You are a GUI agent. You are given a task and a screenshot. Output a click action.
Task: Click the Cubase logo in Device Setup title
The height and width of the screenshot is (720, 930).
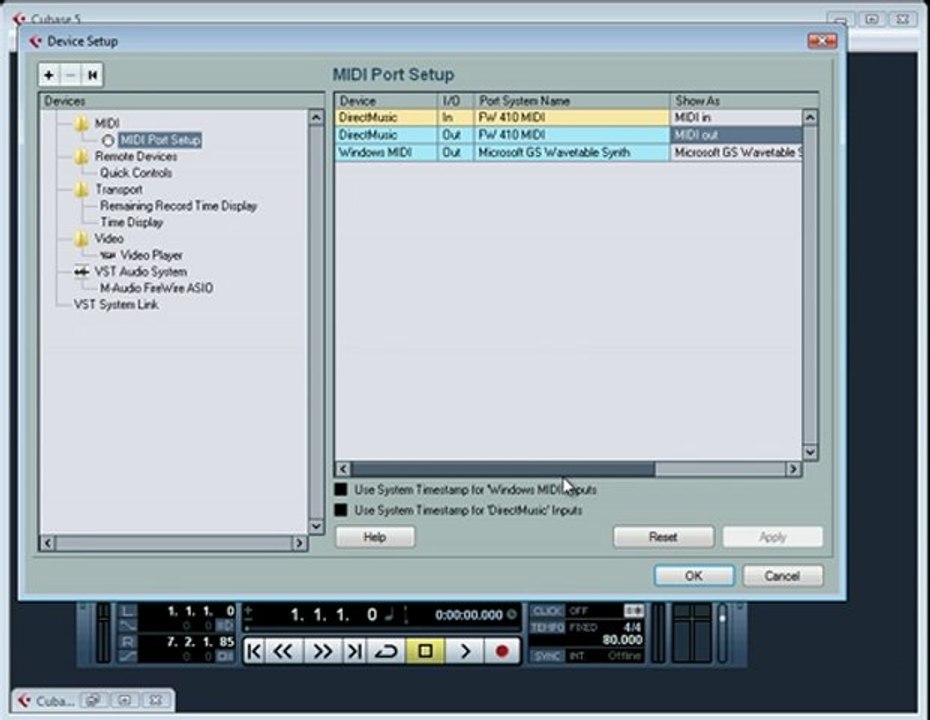pos(35,41)
